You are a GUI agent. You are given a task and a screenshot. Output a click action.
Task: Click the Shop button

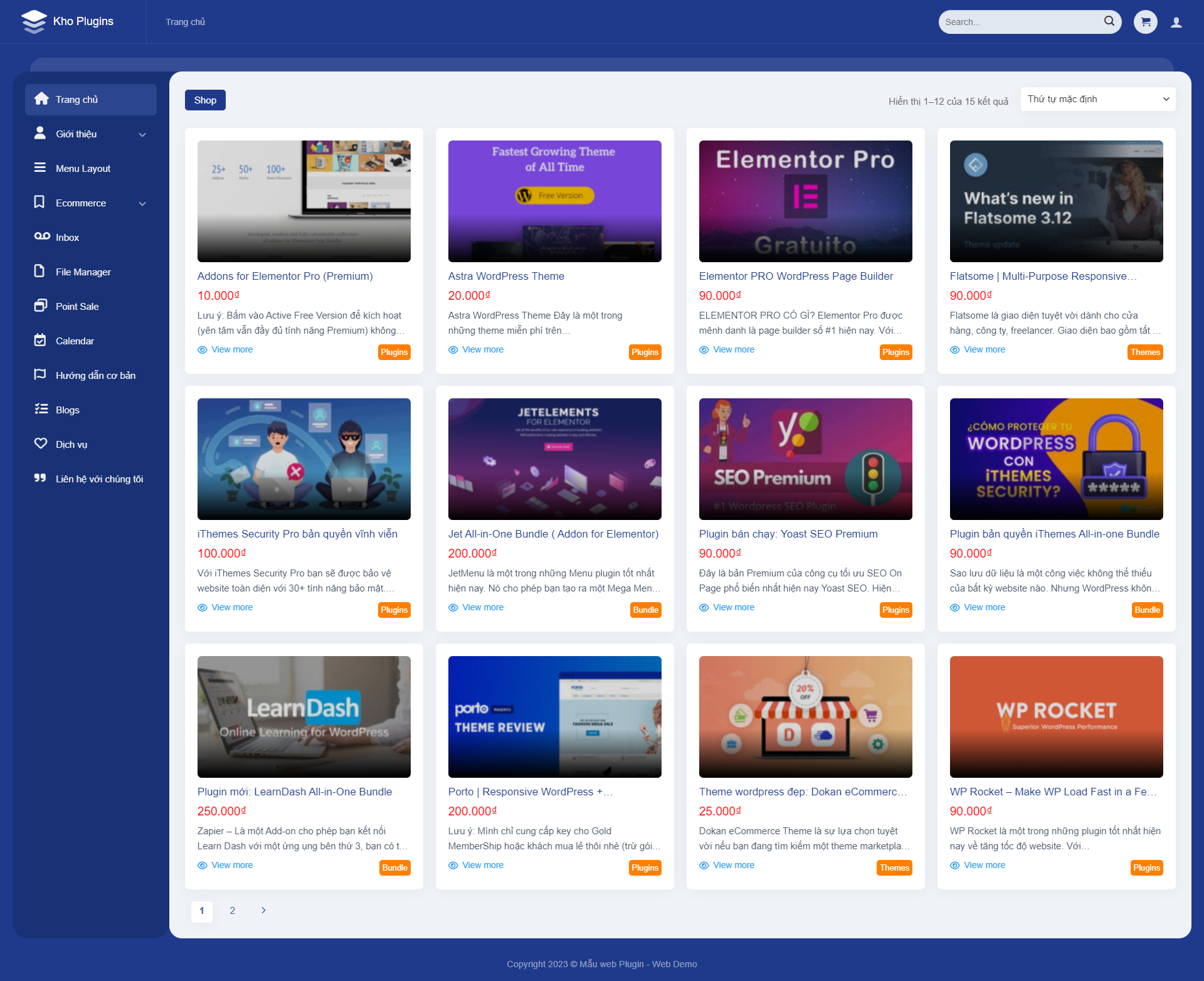pos(205,100)
